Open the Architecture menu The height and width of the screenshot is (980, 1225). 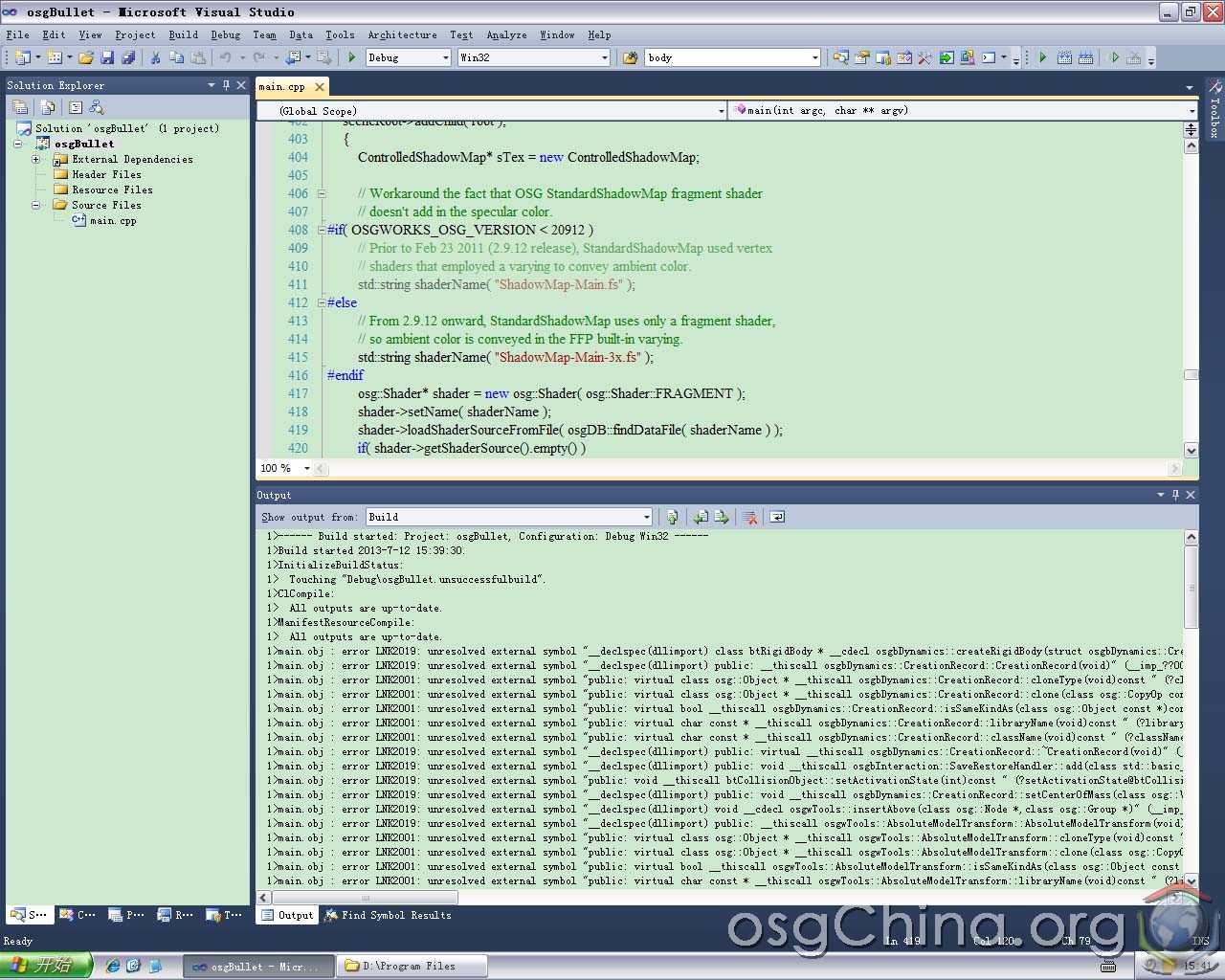pyautogui.click(x=402, y=34)
